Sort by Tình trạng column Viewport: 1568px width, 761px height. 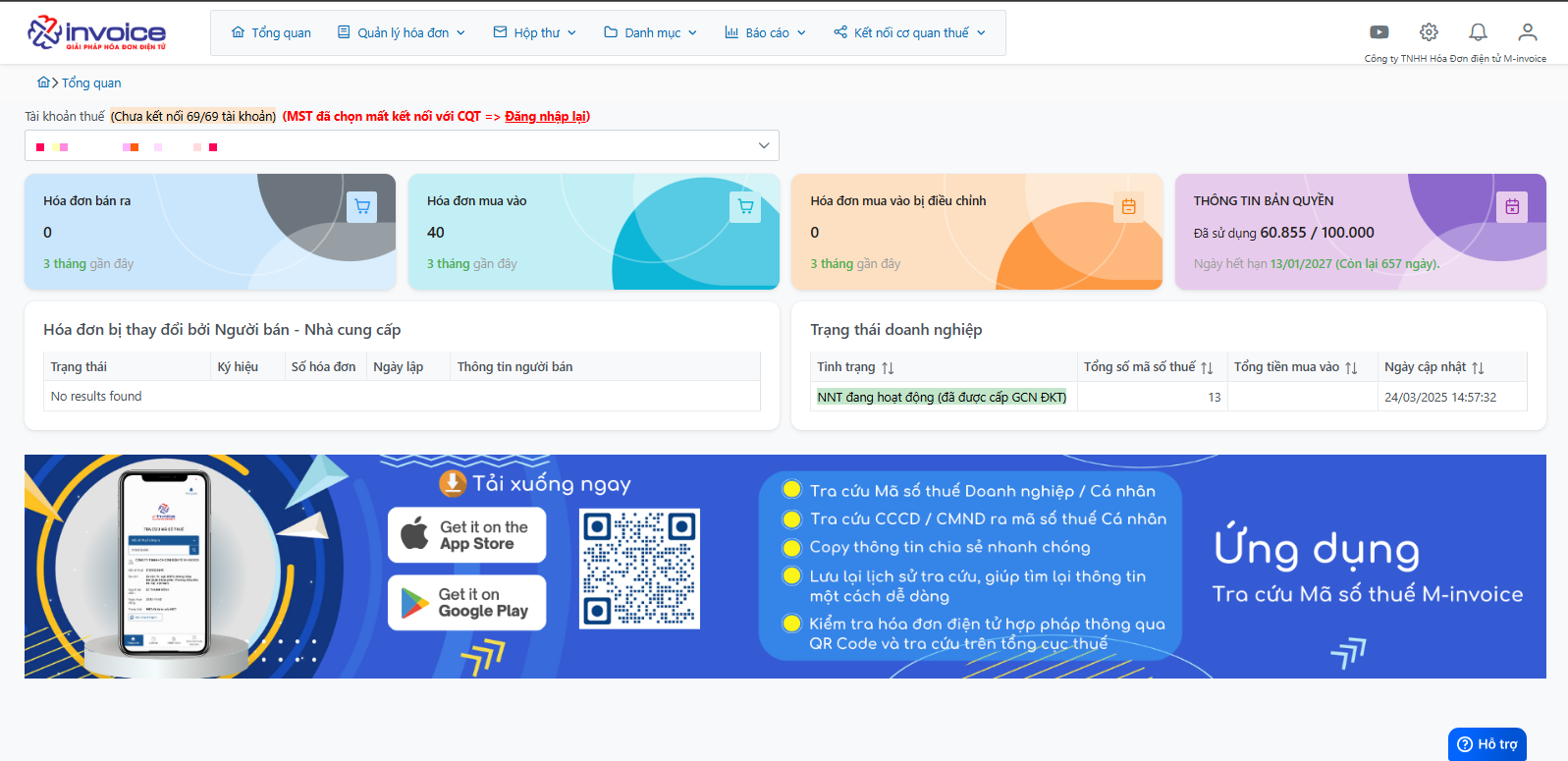click(888, 367)
